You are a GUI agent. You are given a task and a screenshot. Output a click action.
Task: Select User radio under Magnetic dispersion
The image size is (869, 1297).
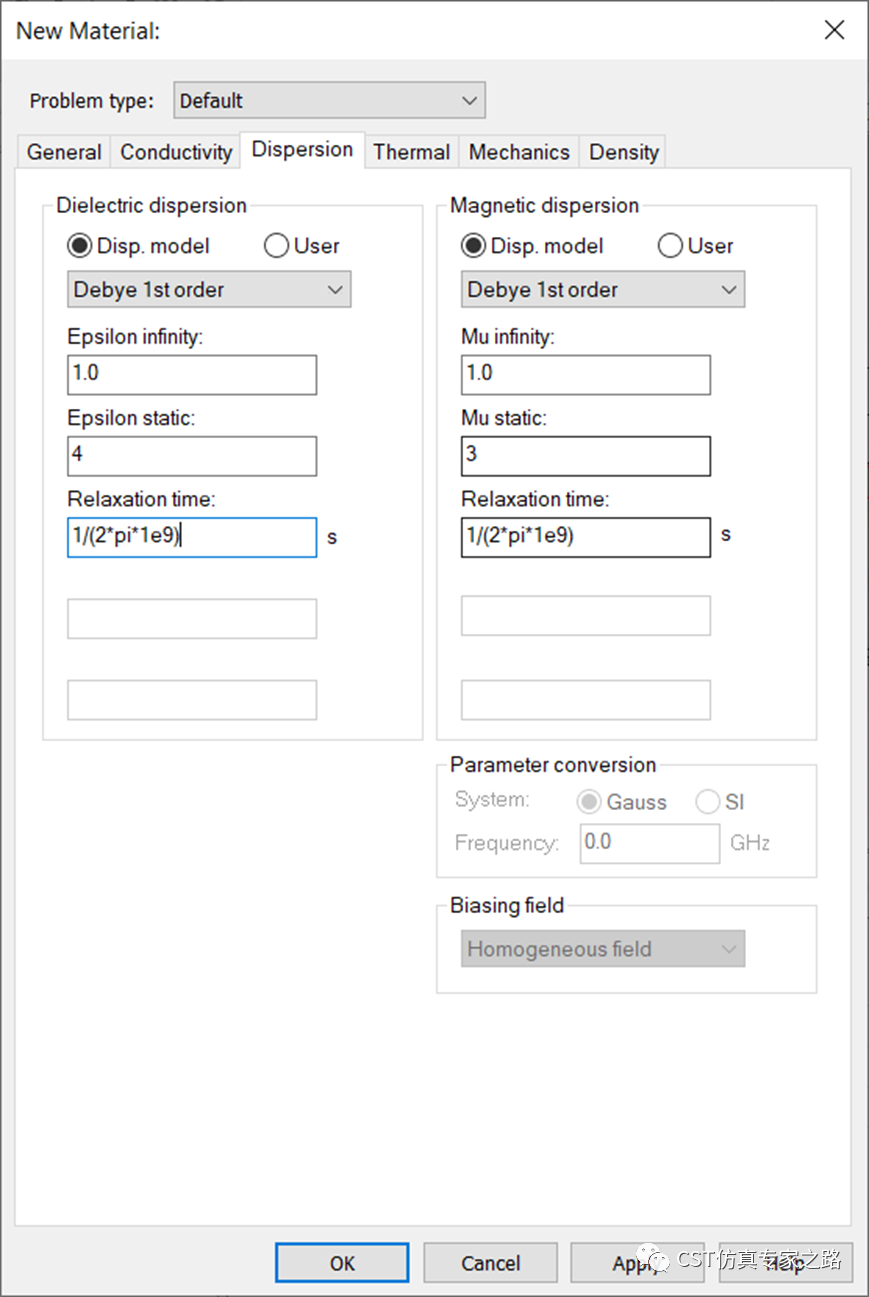click(671, 246)
